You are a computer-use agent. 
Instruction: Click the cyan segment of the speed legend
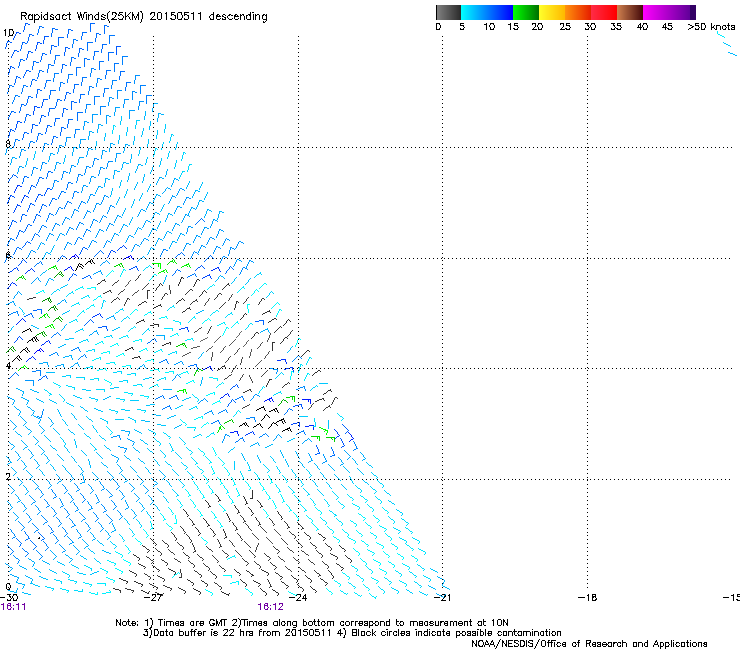474,12
